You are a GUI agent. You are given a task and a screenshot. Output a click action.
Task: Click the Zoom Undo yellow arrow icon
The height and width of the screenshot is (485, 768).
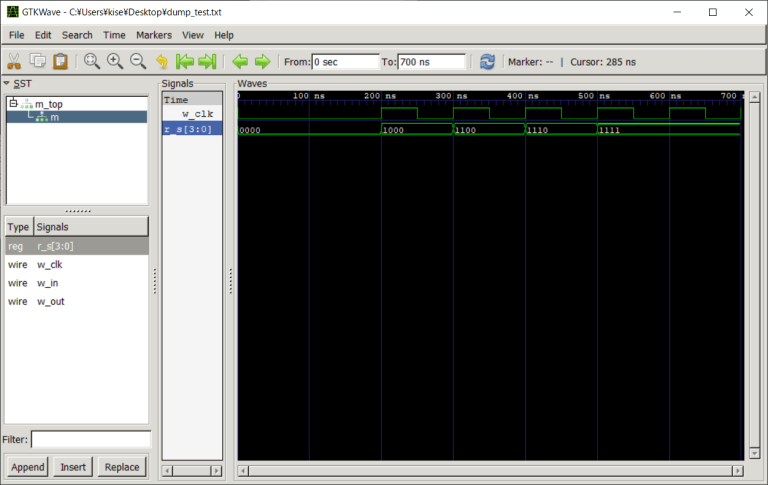pos(162,61)
